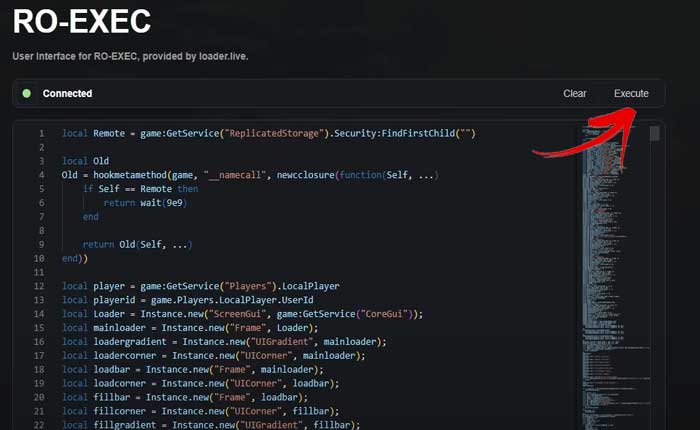
Task: Click the 'return Old(Self, ...)' line
Action: coord(137,244)
